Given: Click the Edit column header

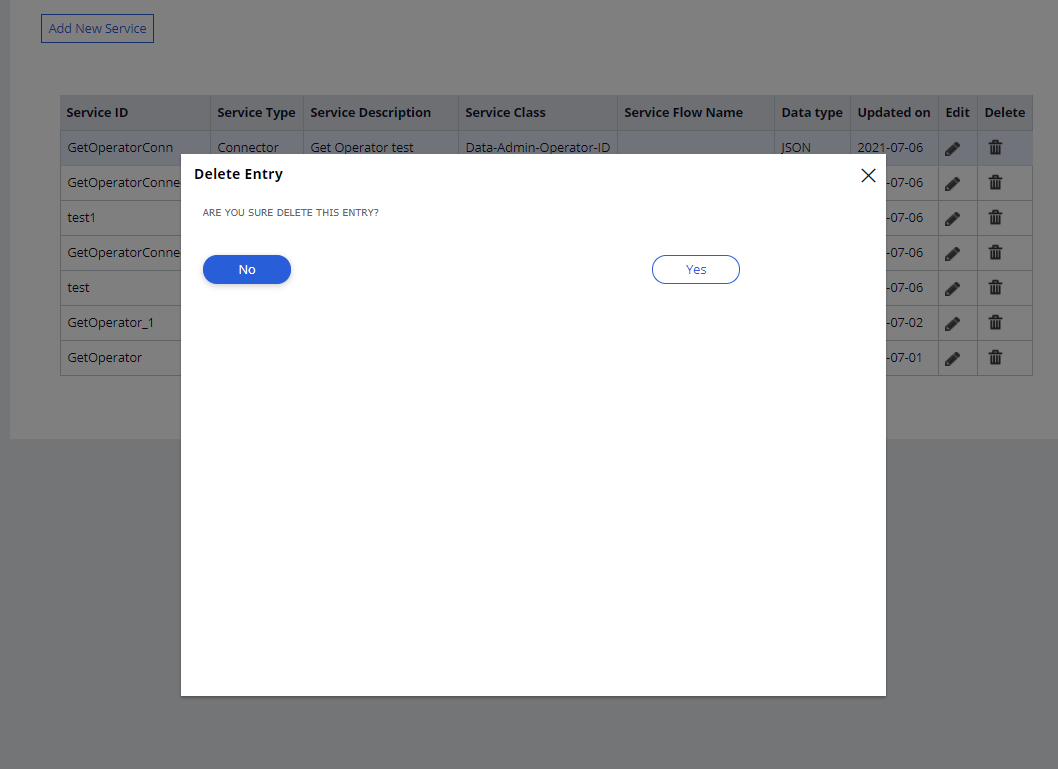Looking at the screenshot, I should click(x=957, y=113).
